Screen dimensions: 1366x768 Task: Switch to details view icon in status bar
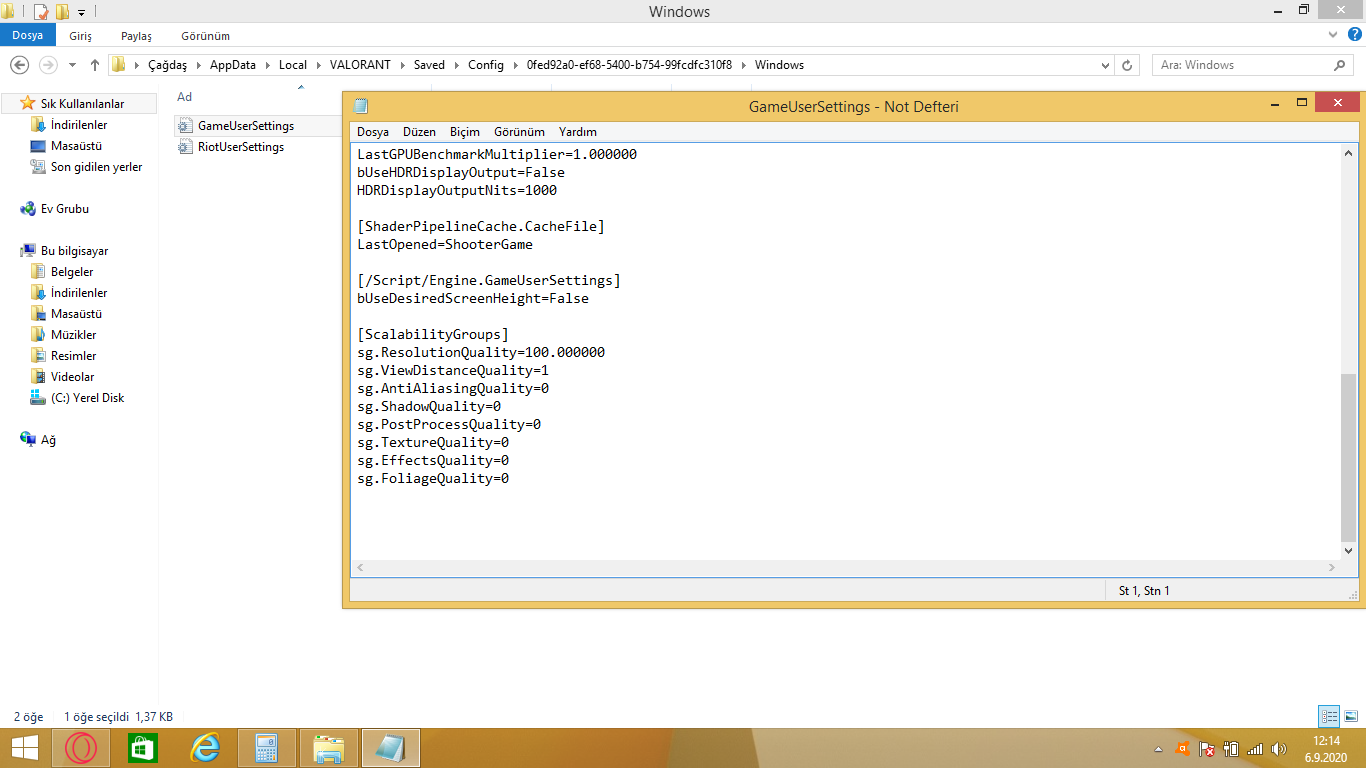click(1329, 716)
